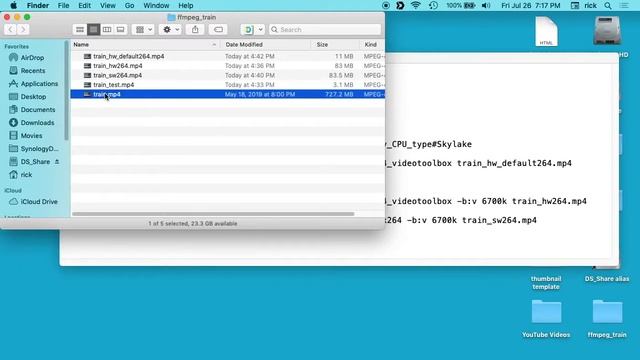
Task: Open the volume control menu
Action: pos(486,6)
